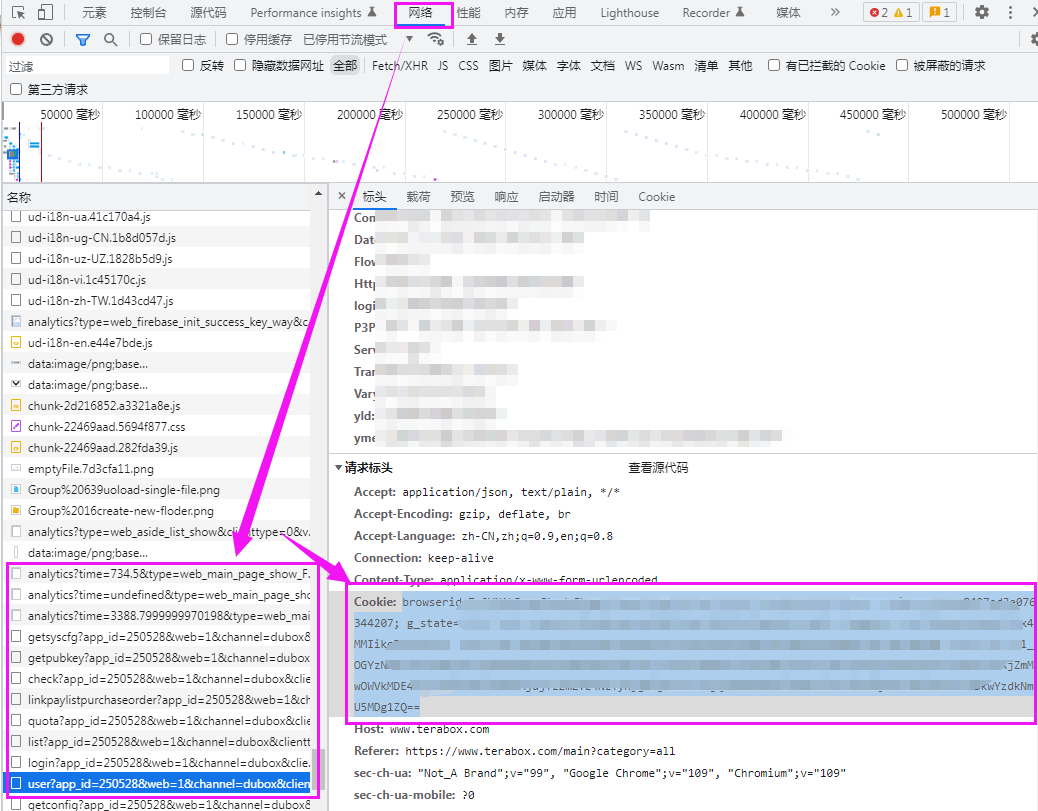Click the 查看源代码 link
Image resolution: width=1038 pixels, height=811 pixels.
[x=657, y=467]
